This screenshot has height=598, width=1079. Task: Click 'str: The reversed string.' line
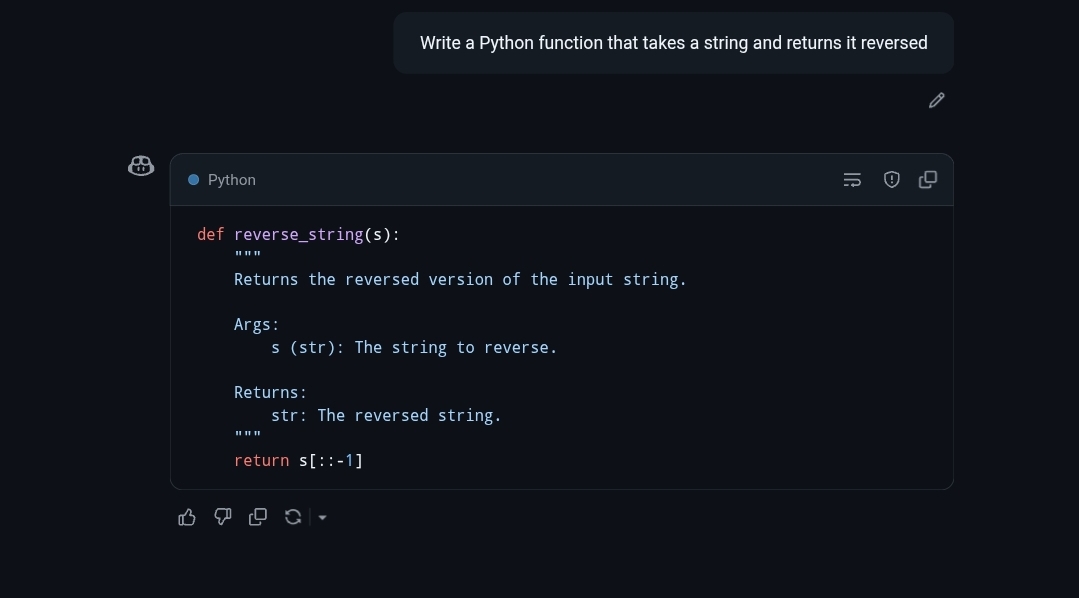point(386,416)
